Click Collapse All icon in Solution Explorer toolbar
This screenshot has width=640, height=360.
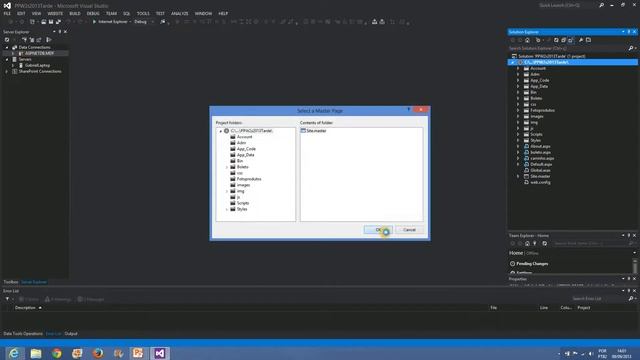click(563, 40)
